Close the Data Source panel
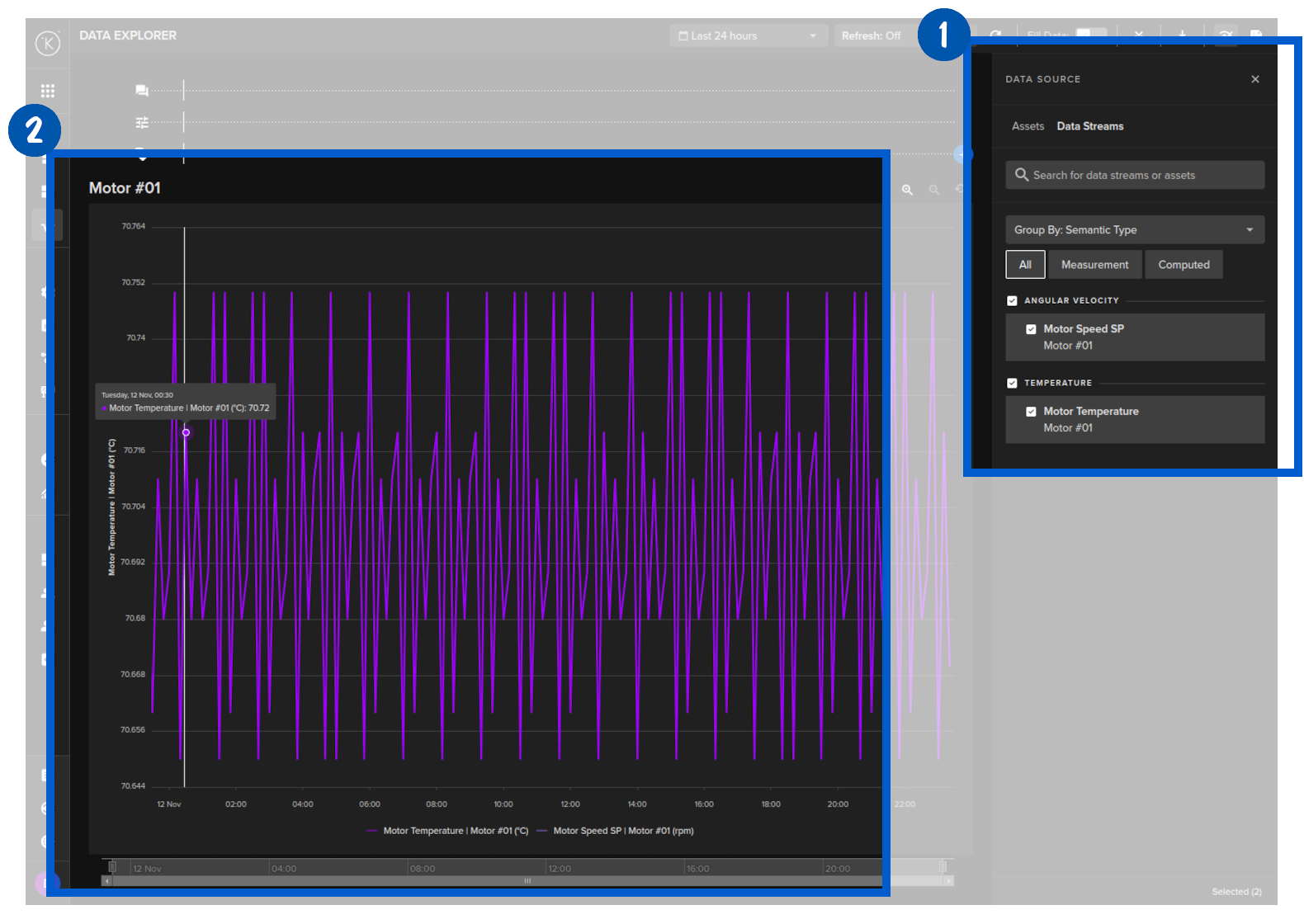 click(1254, 79)
